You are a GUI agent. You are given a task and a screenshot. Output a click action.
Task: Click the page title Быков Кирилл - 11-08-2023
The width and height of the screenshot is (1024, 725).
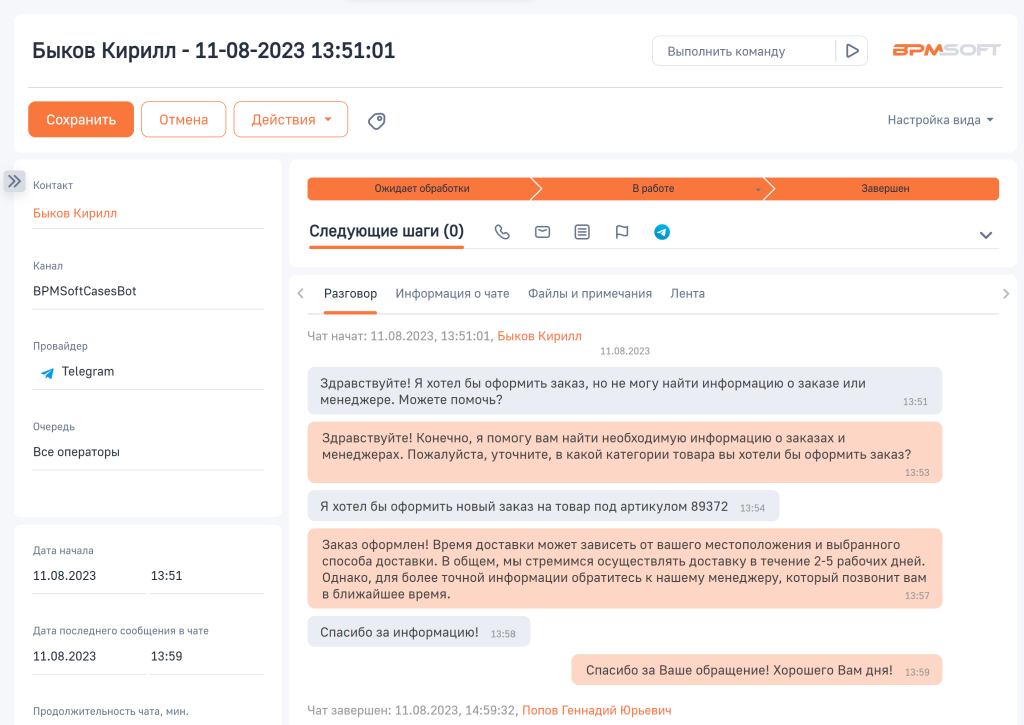pyautogui.click(x=214, y=51)
